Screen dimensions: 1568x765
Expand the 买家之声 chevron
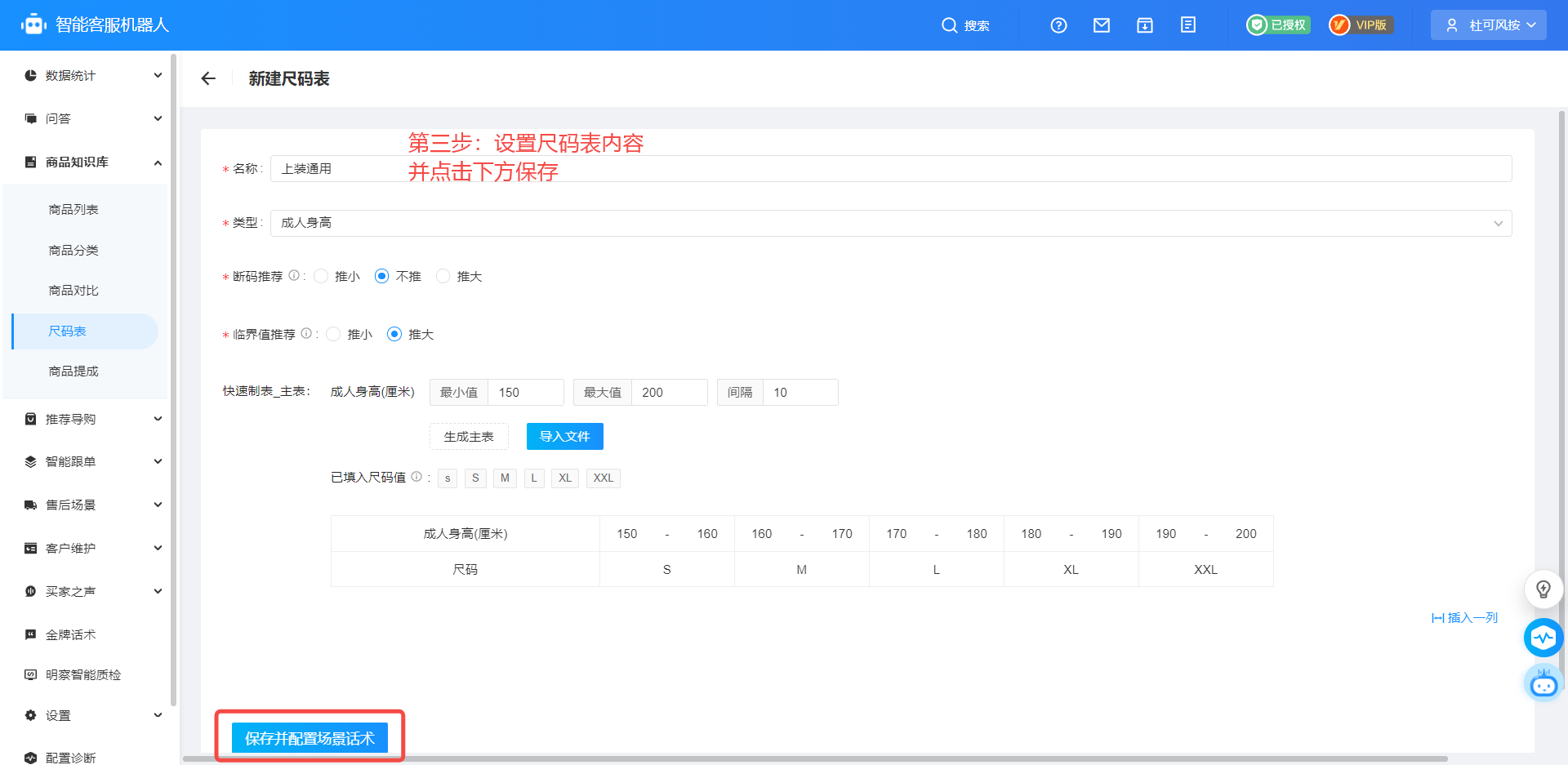158,591
